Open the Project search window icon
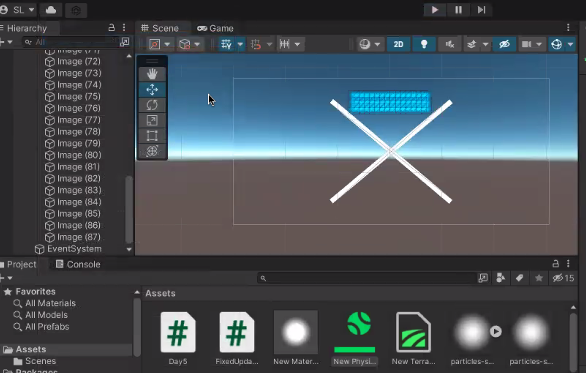This screenshot has height=373, width=586. coord(483,278)
